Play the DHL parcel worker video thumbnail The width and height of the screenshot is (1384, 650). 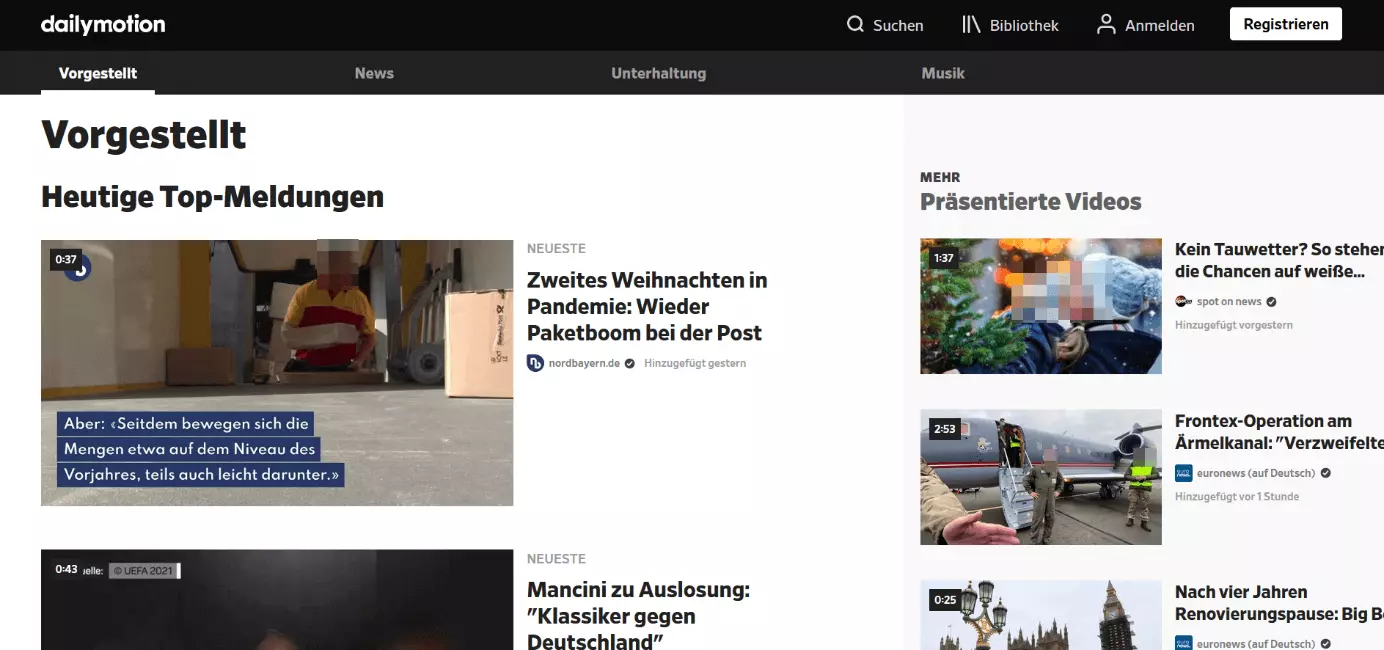pyautogui.click(x=277, y=372)
